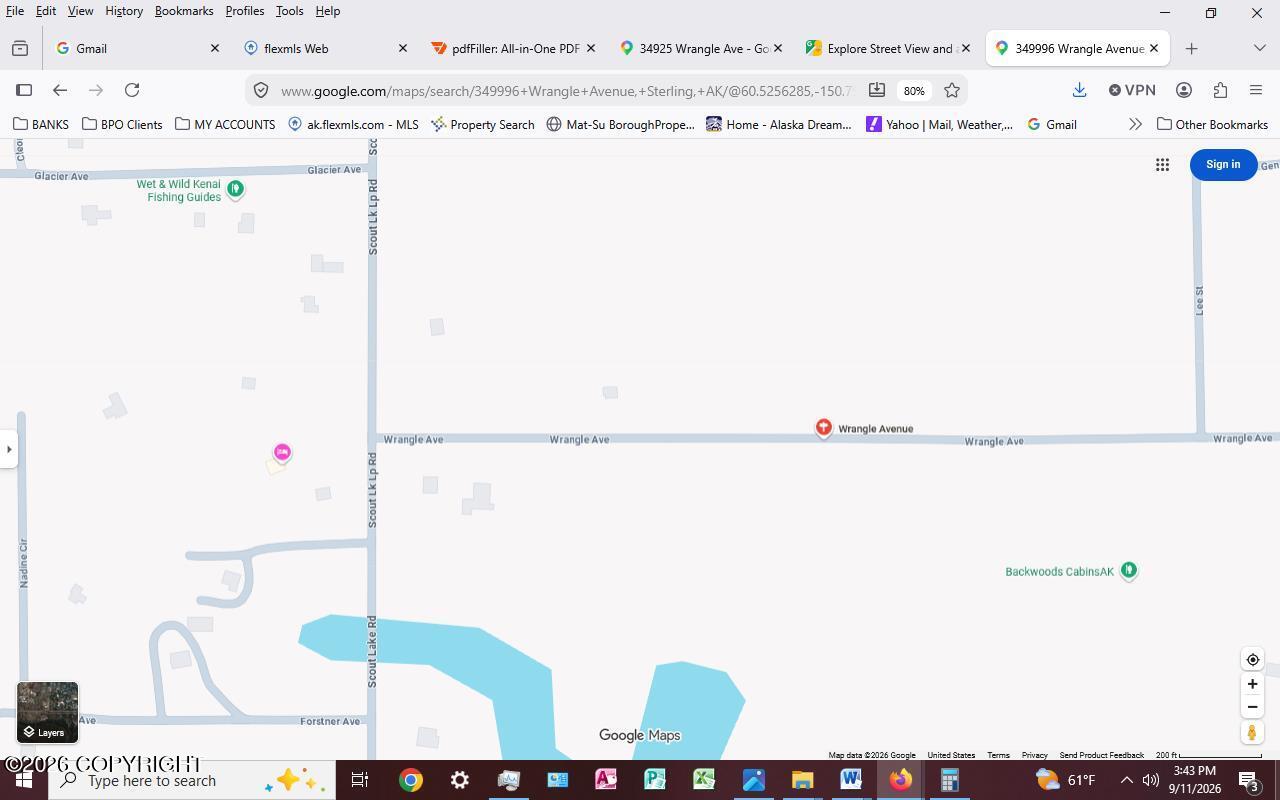Viewport: 1280px width, 800px height.
Task: Reload the current page
Action: 132,90
